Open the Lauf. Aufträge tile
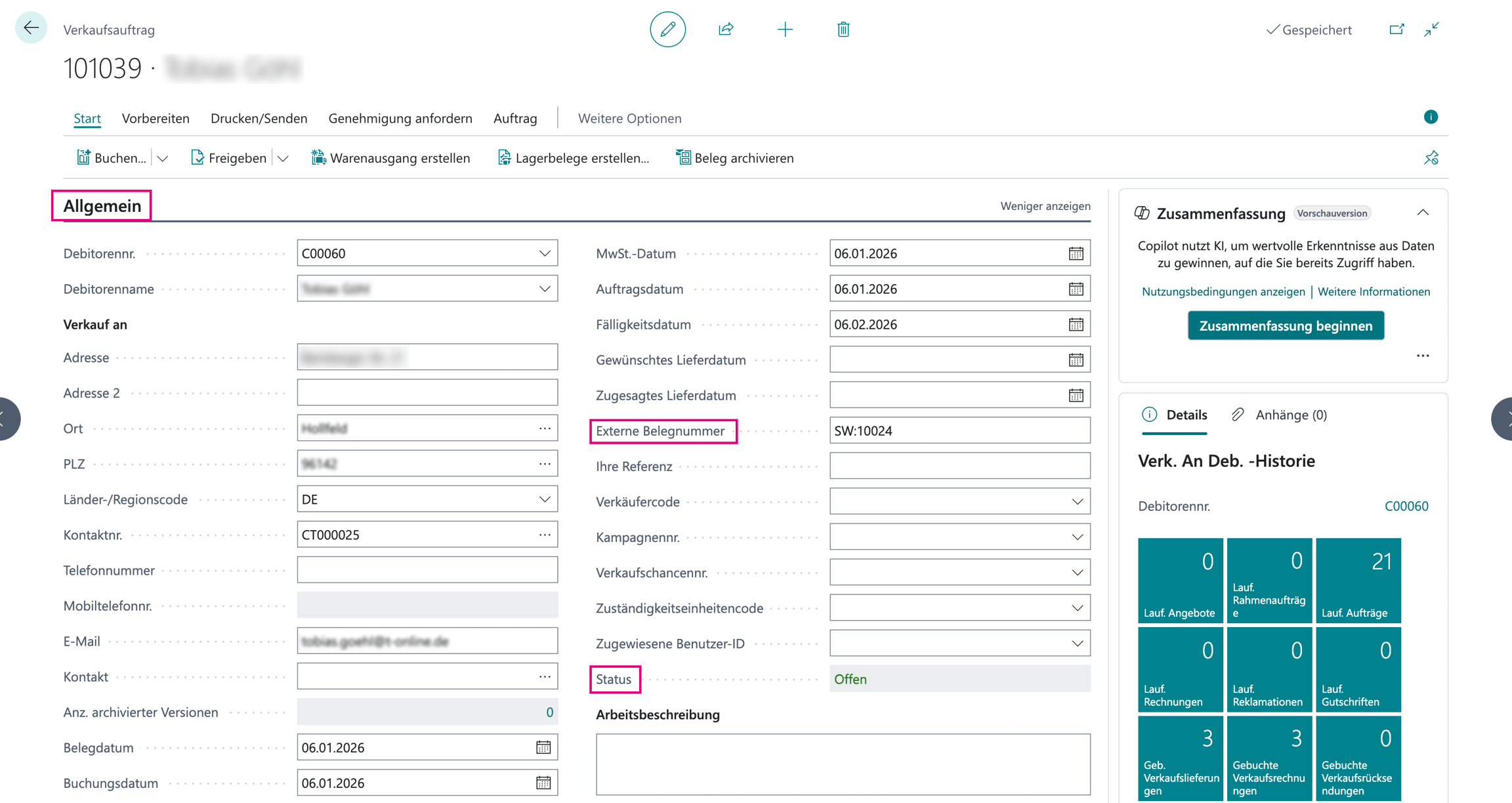The height and width of the screenshot is (803, 1512). tap(1358, 581)
